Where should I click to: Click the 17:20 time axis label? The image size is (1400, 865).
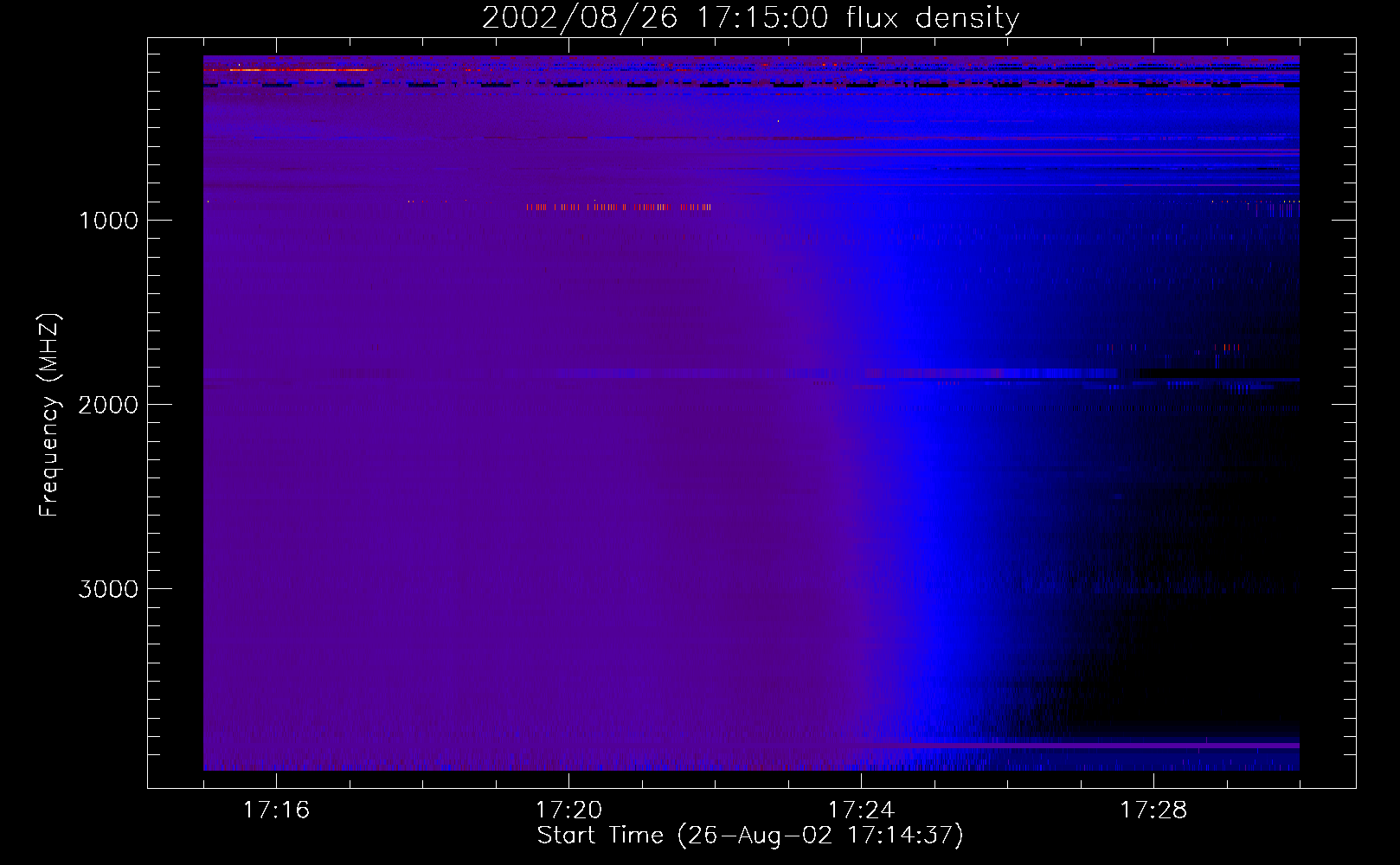pyautogui.click(x=568, y=811)
